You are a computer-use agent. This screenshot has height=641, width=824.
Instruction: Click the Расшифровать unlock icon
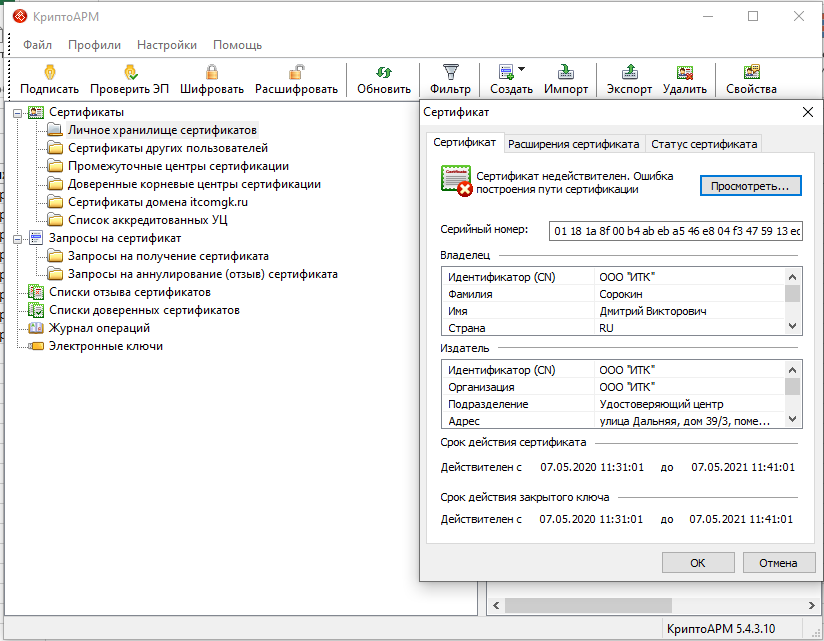click(x=296, y=72)
